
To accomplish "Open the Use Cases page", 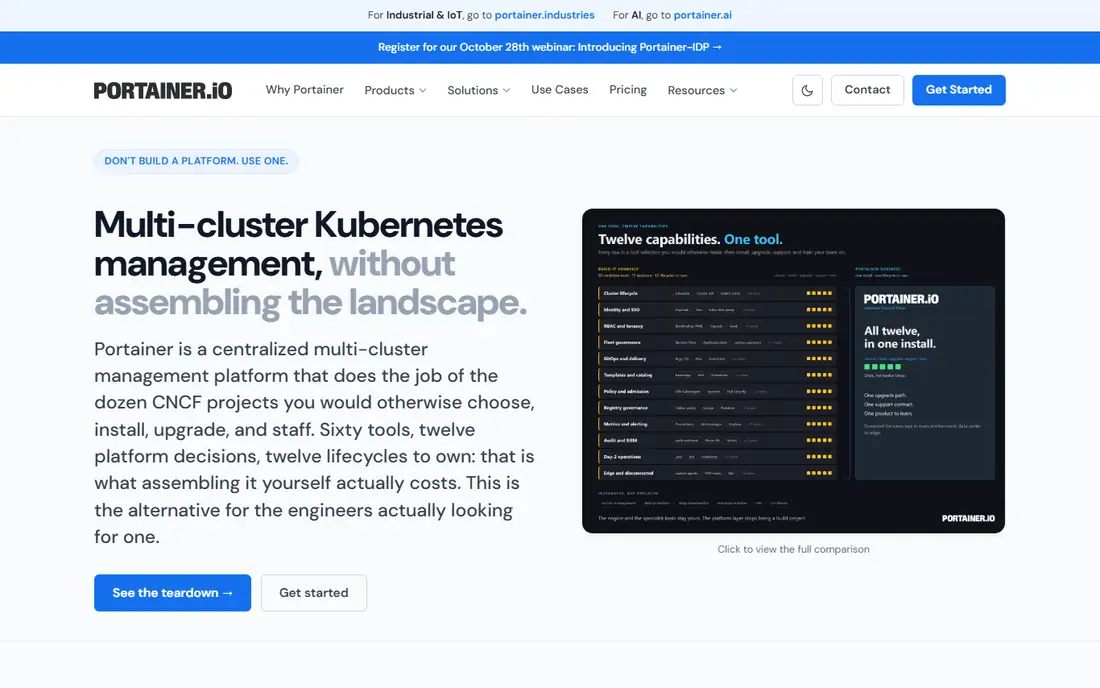I will click(559, 90).
